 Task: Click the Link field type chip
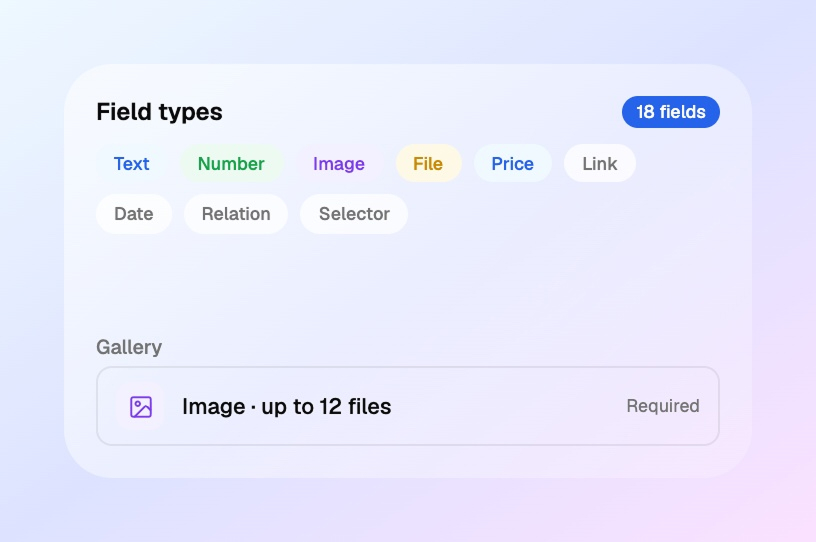click(600, 163)
